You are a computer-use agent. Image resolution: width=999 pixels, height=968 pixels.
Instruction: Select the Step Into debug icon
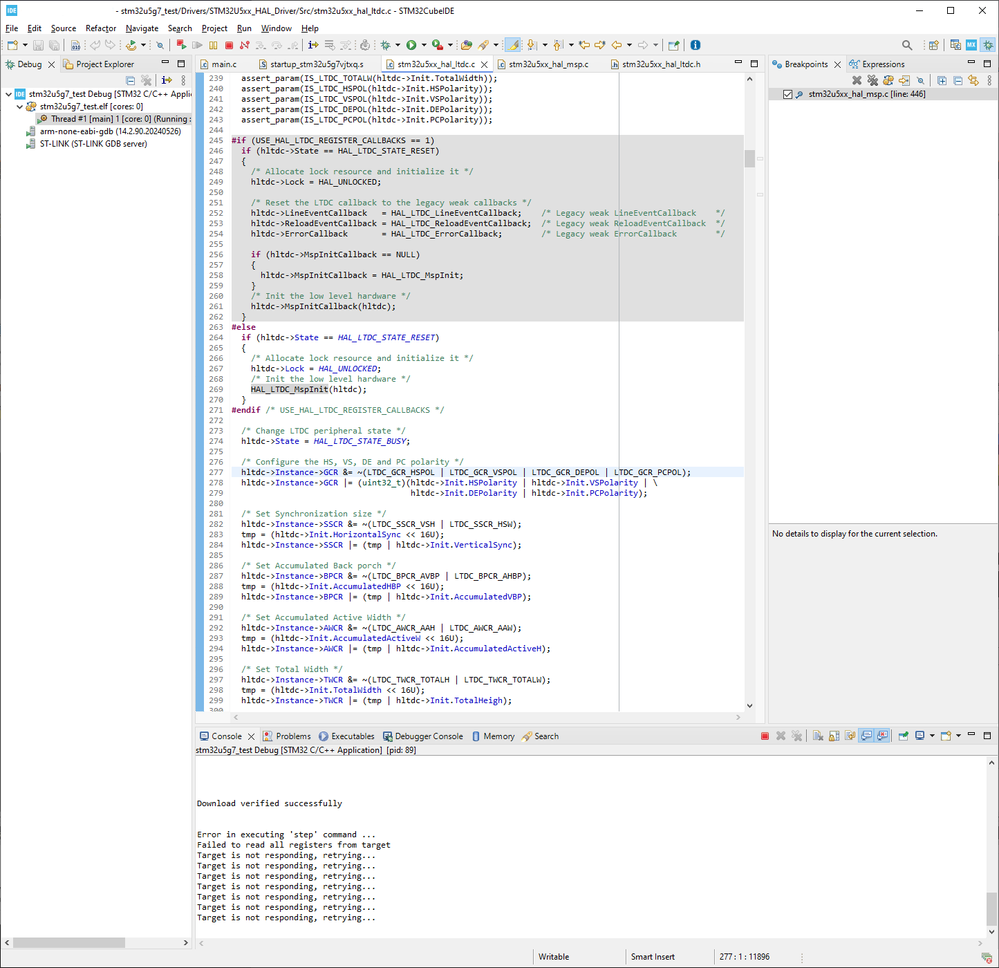(259, 45)
